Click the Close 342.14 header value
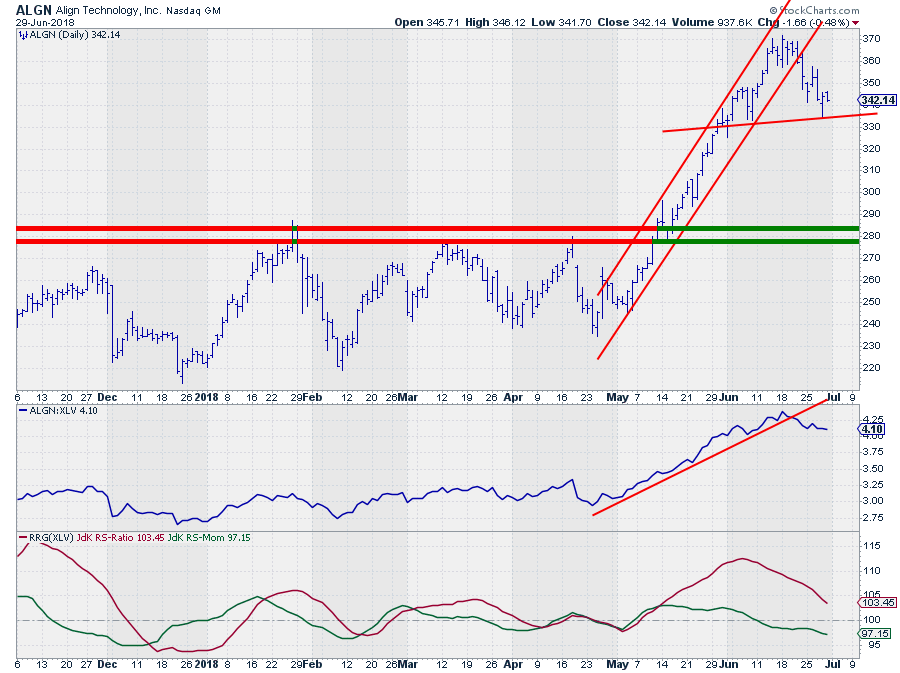The width and height of the screenshot is (900, 673). point(631,22)
